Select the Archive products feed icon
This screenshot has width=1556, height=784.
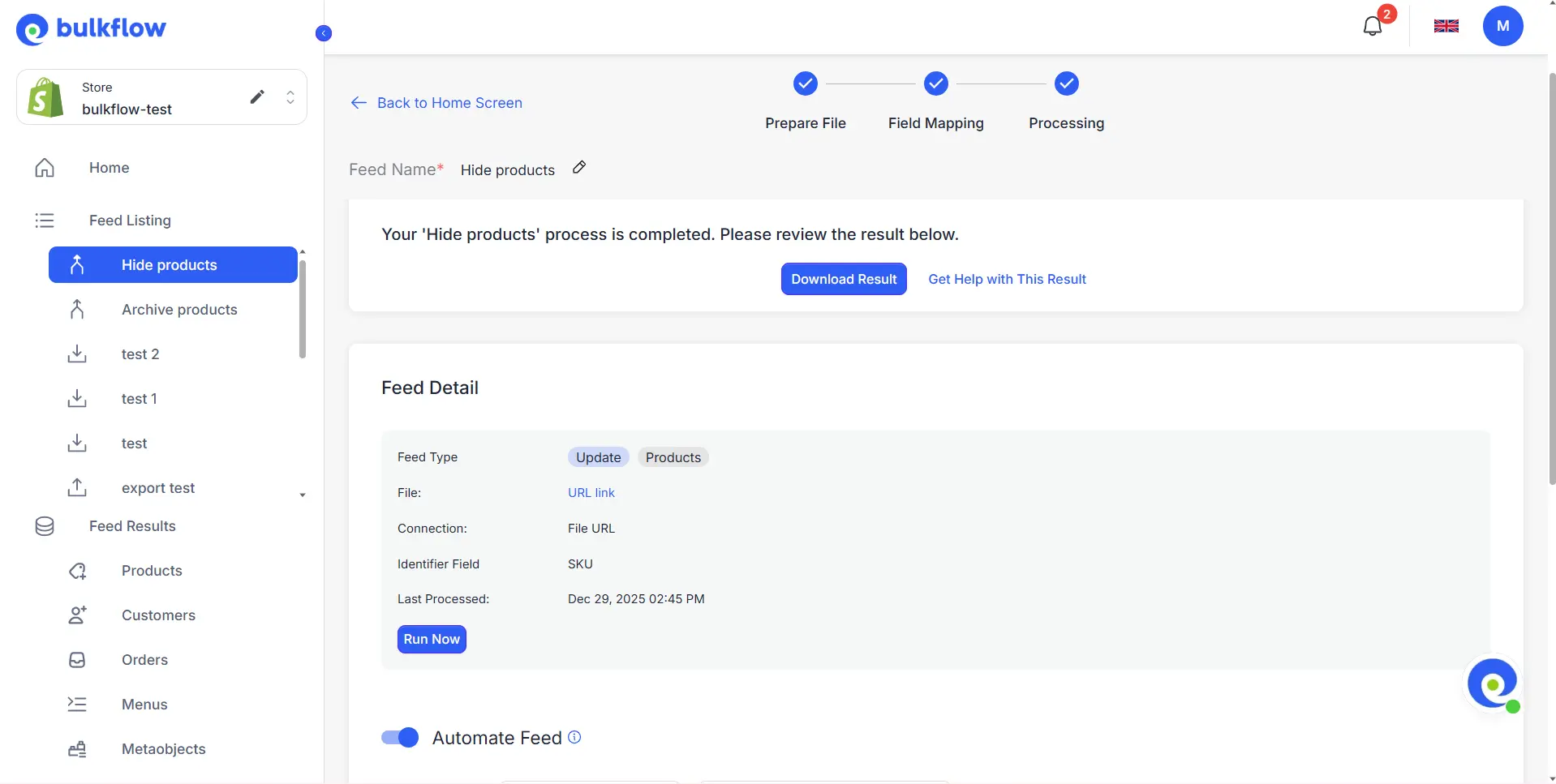pyautogui.click(x=77, y=309)
